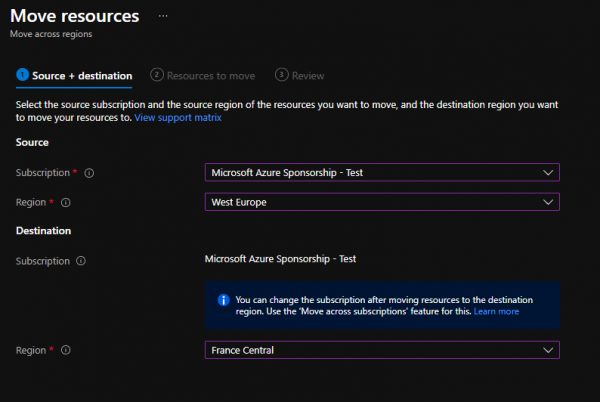The height and width of the screenshot is (402, 600).
Task: Click the Move across regions subtitle
Action: click(x=51, y=34)
